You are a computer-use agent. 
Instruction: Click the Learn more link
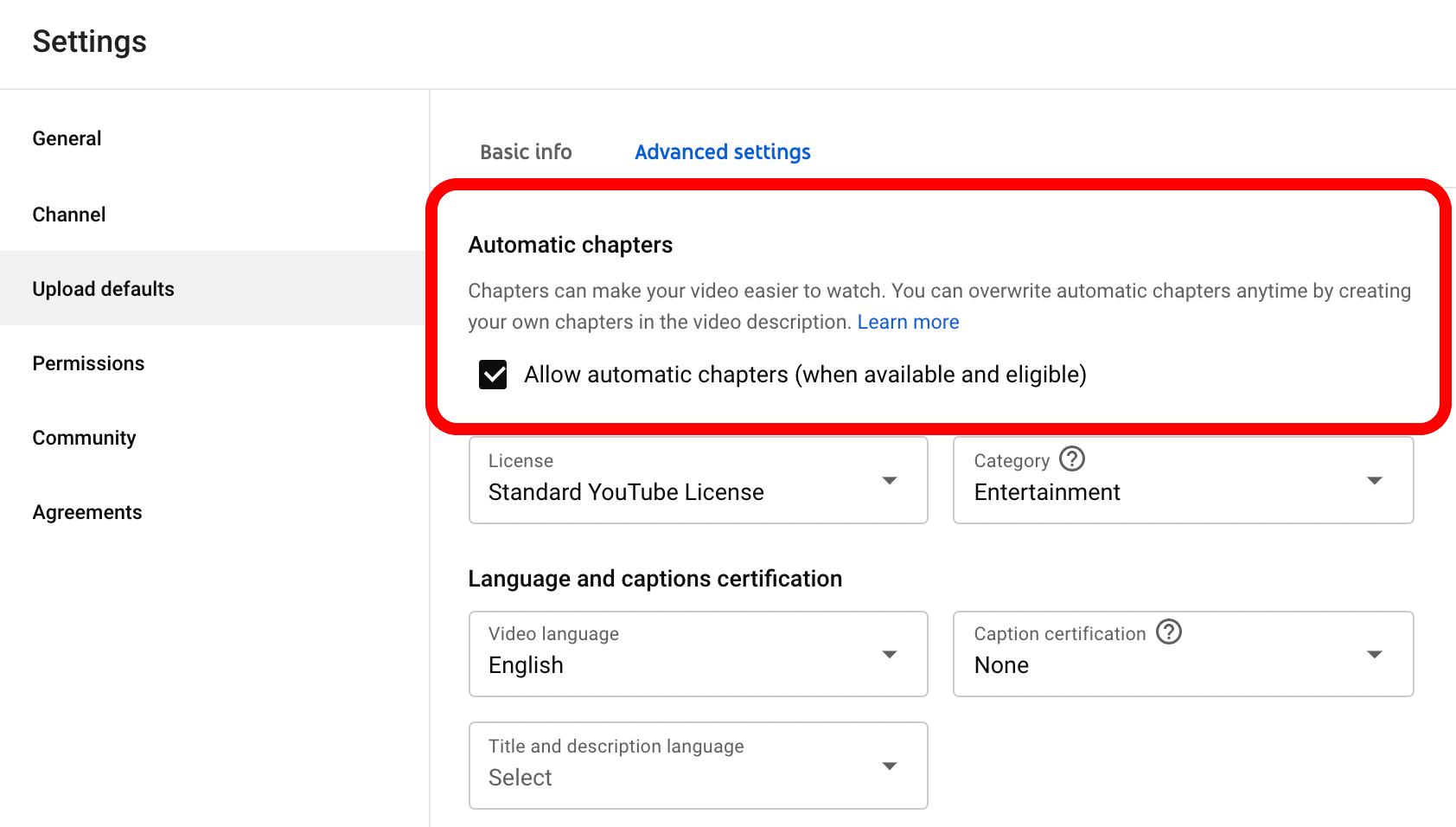908,322
